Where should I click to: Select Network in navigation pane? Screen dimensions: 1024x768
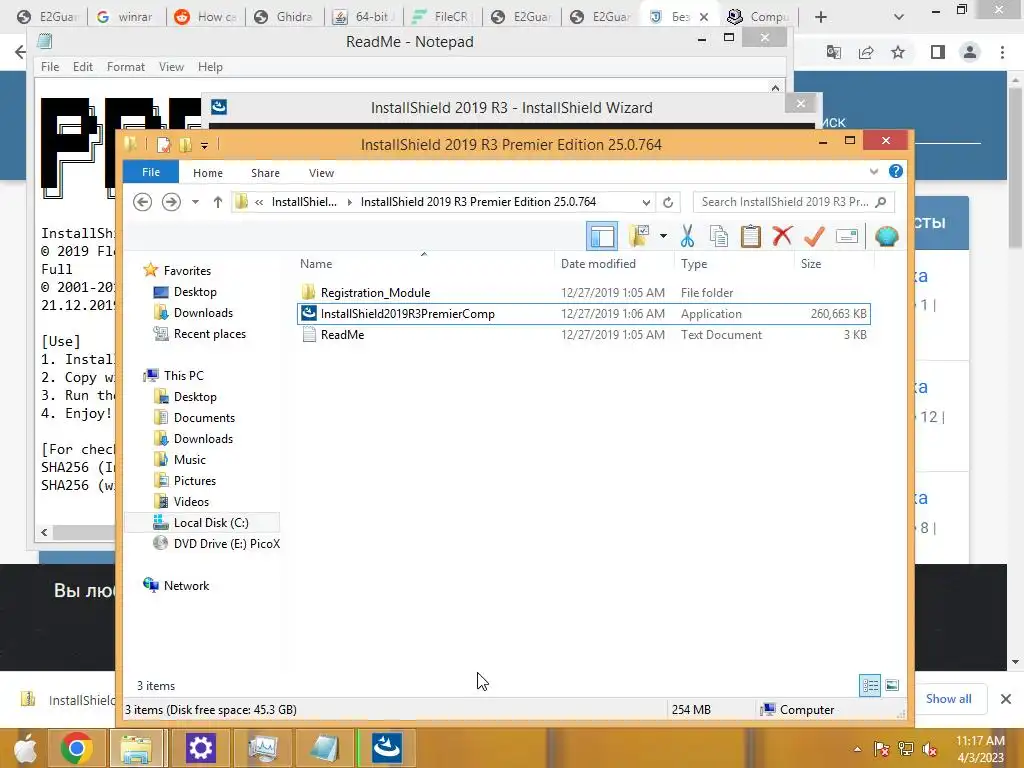[186, 586]
